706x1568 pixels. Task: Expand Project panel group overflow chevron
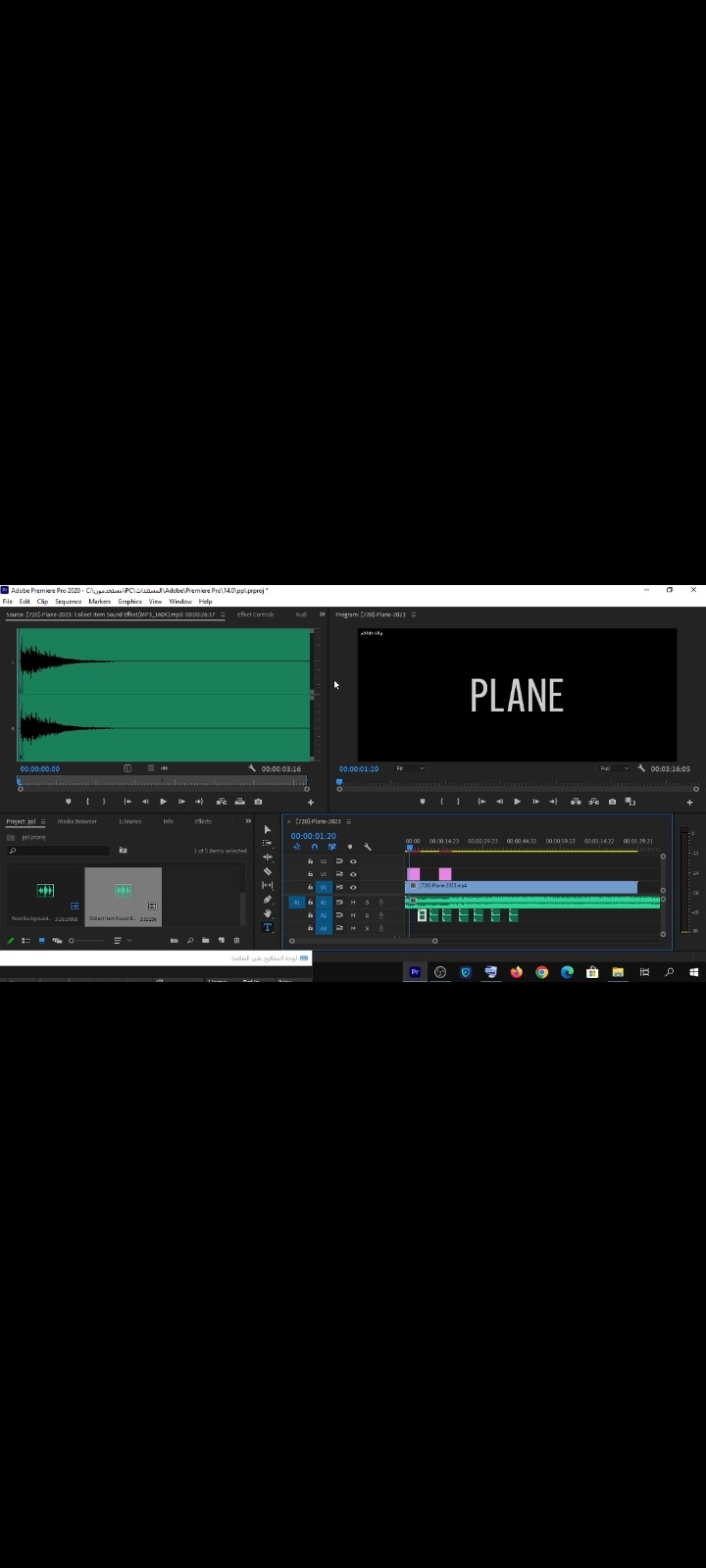click(x=248, y=821)
